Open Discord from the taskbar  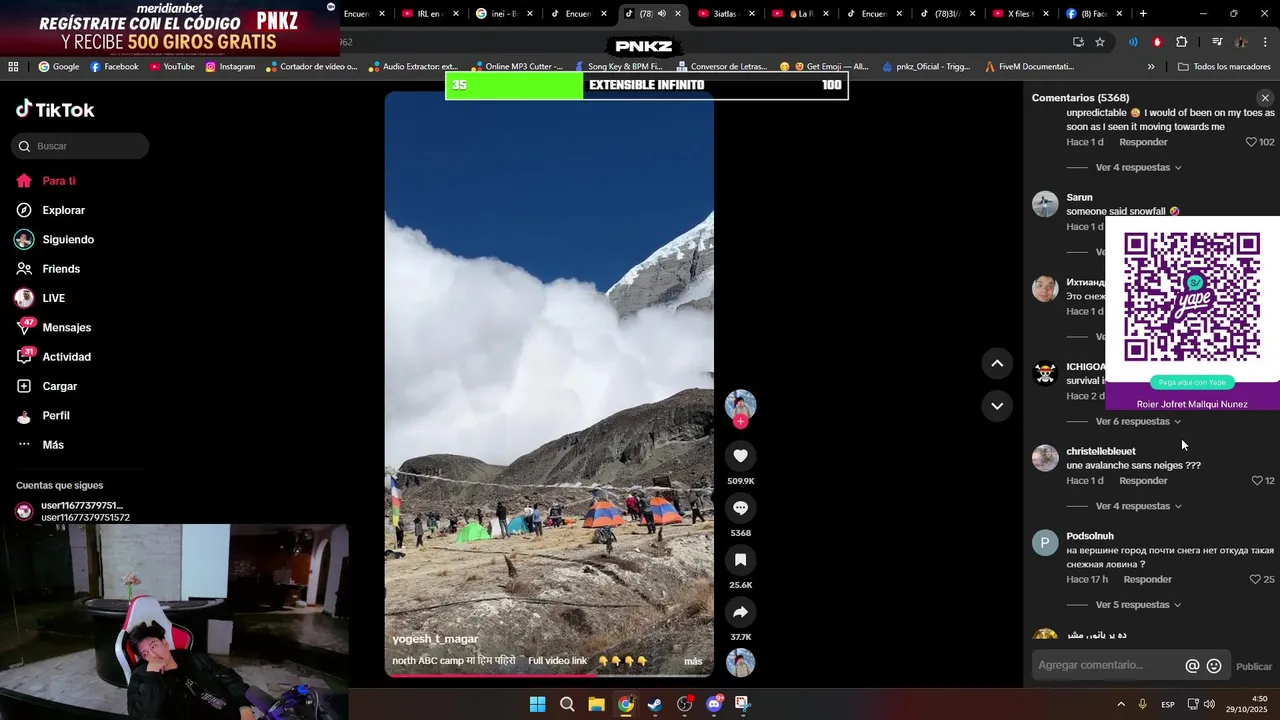pyautogui.click(x=714, y=704)
